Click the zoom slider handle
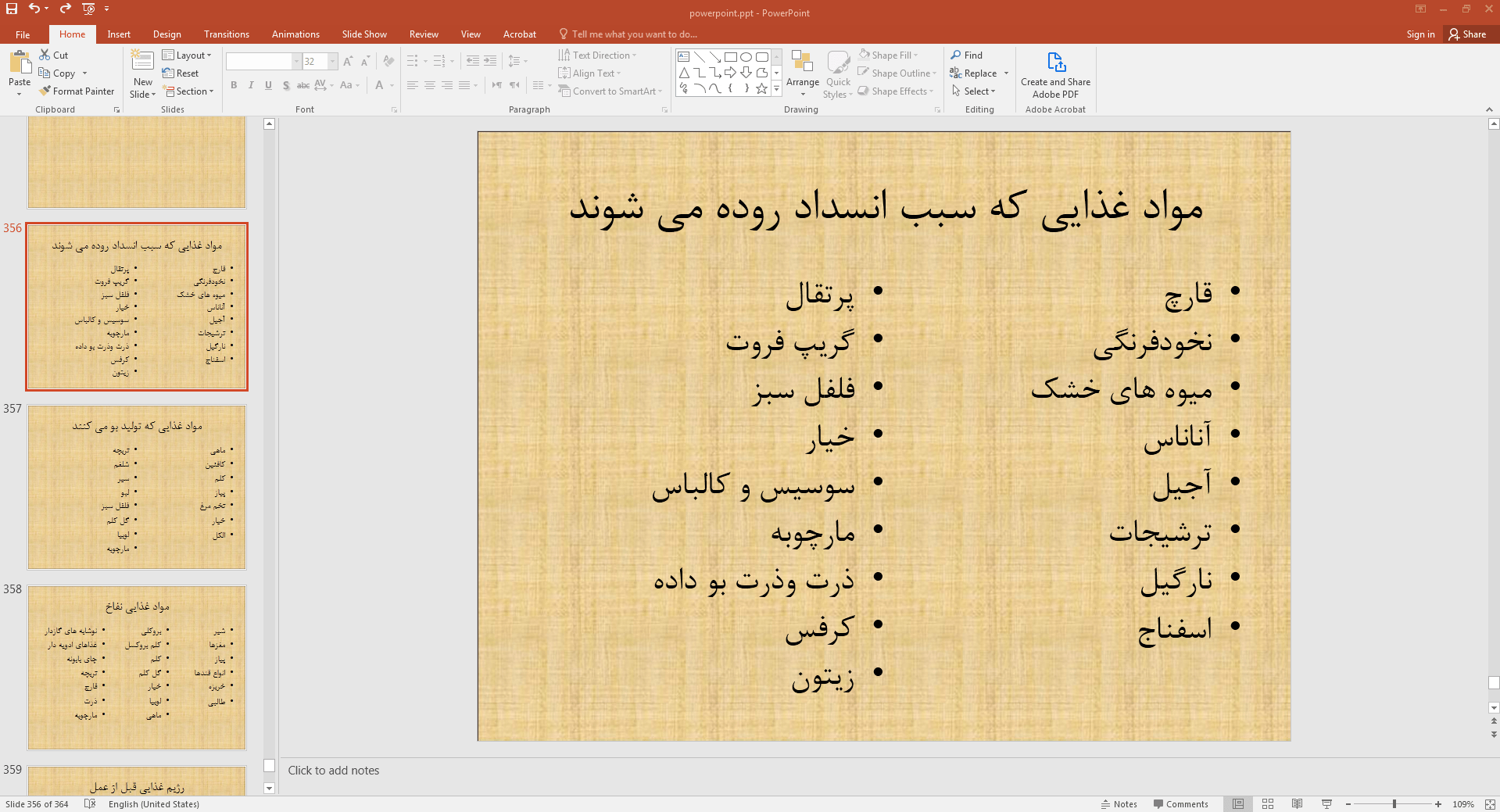The width and height of the screenshot is (1500, 812). click(1394, 803)
